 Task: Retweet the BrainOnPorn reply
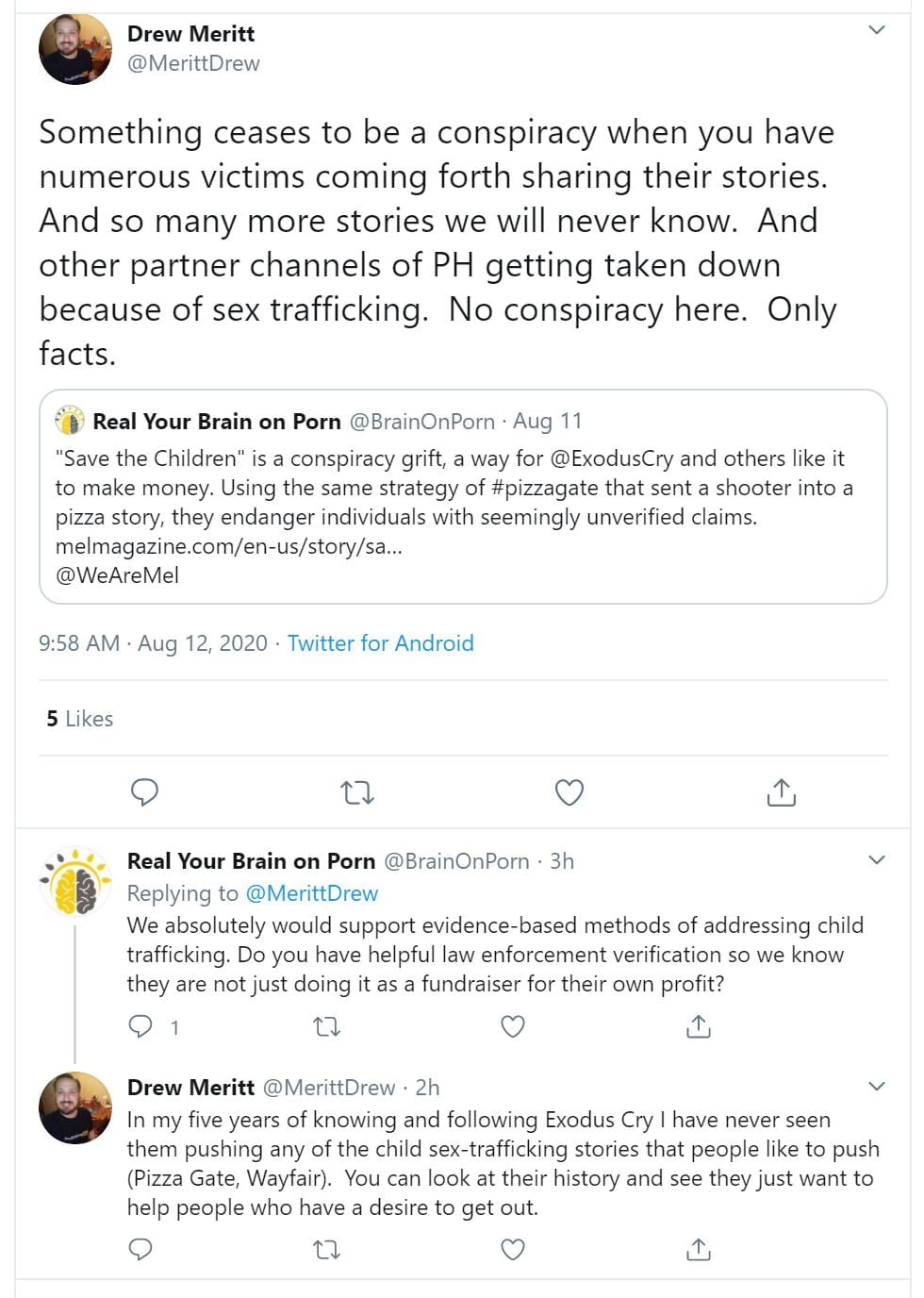pos(326,1026)
